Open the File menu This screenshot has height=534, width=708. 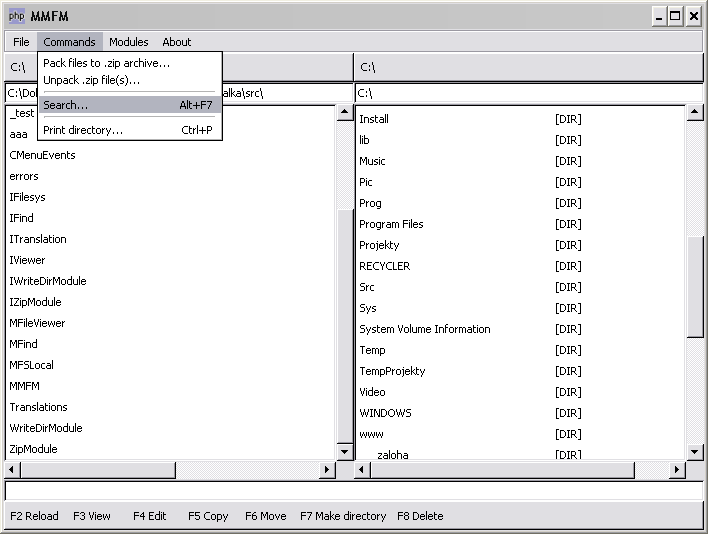(21, 42)
